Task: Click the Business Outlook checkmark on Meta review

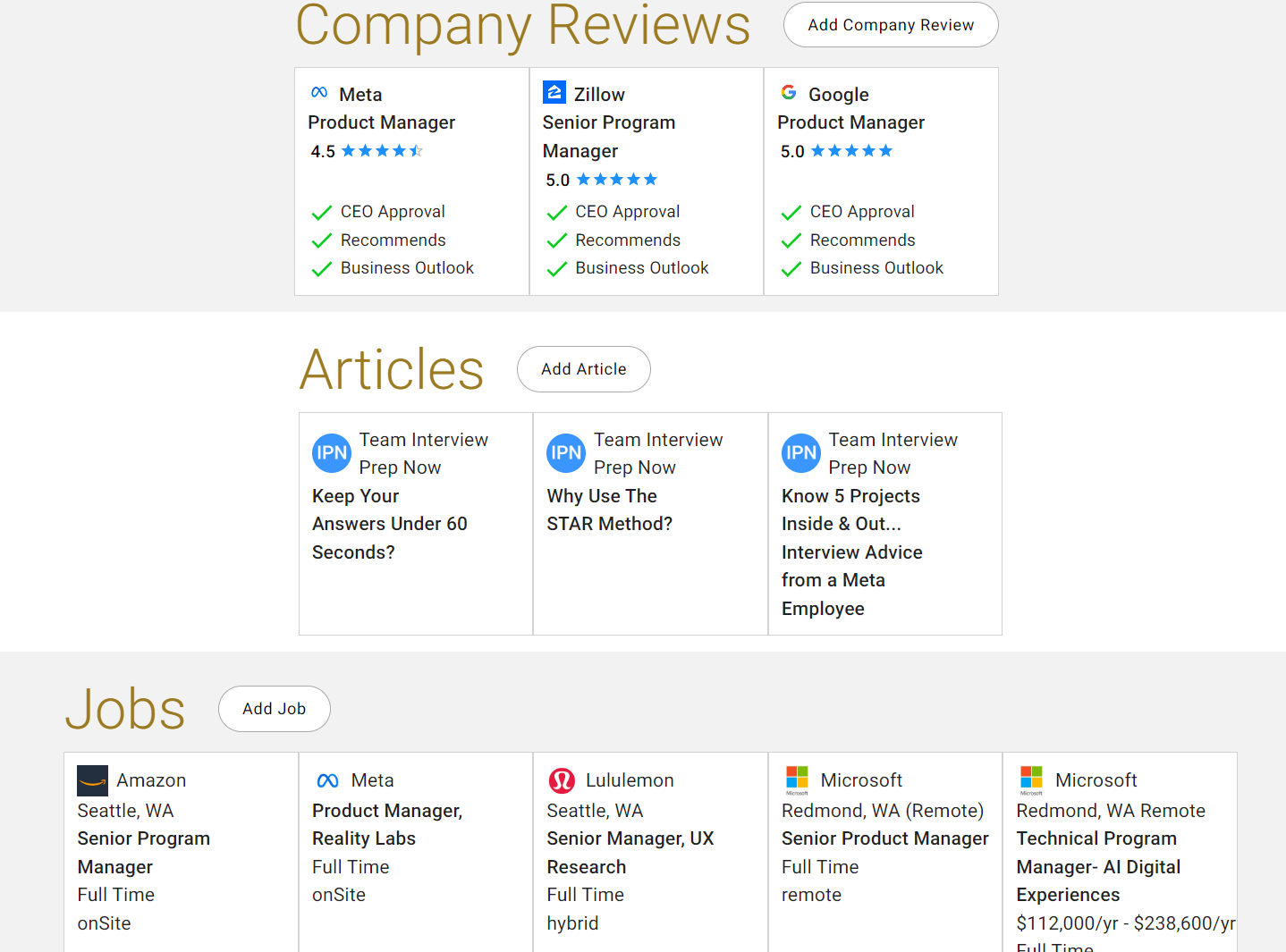Action: tap(322, 269)
